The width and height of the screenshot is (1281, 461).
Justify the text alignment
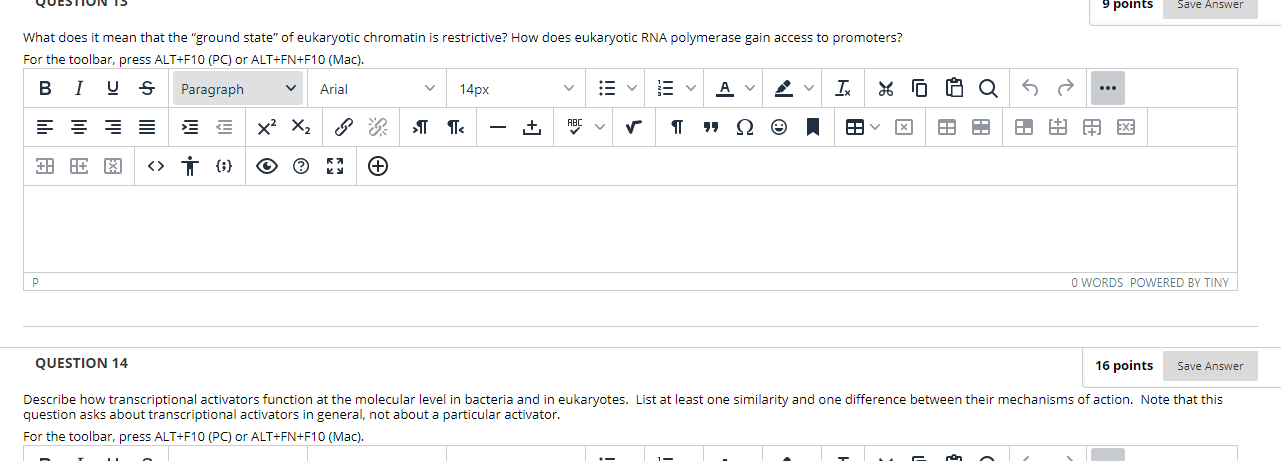(x=146, y=127)
